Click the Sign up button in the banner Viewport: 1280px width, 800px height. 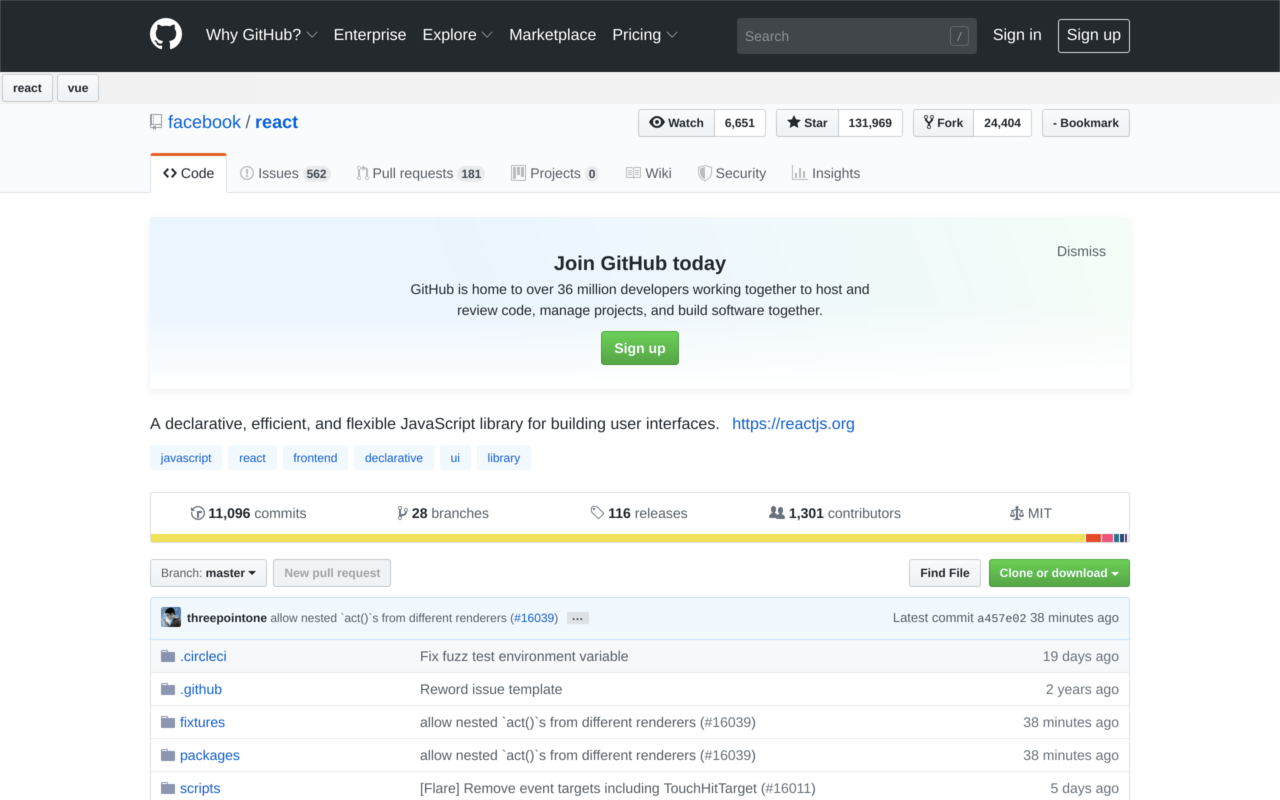(639, 347)
